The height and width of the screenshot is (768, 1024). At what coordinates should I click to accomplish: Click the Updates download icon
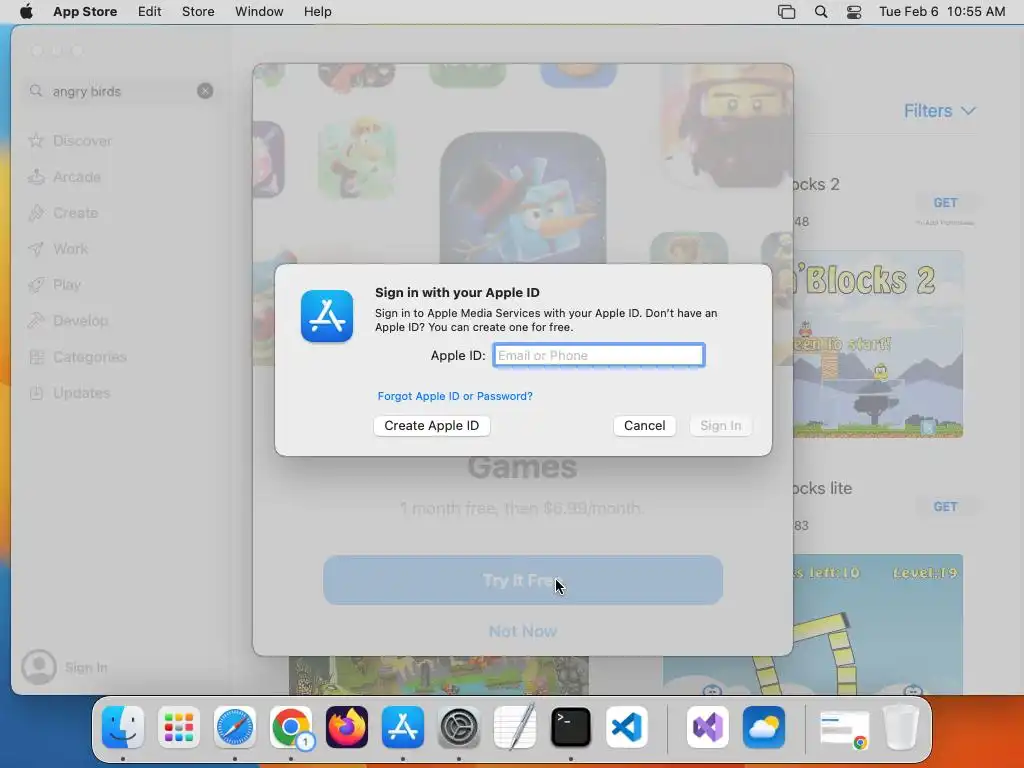[x=37, y=392]
